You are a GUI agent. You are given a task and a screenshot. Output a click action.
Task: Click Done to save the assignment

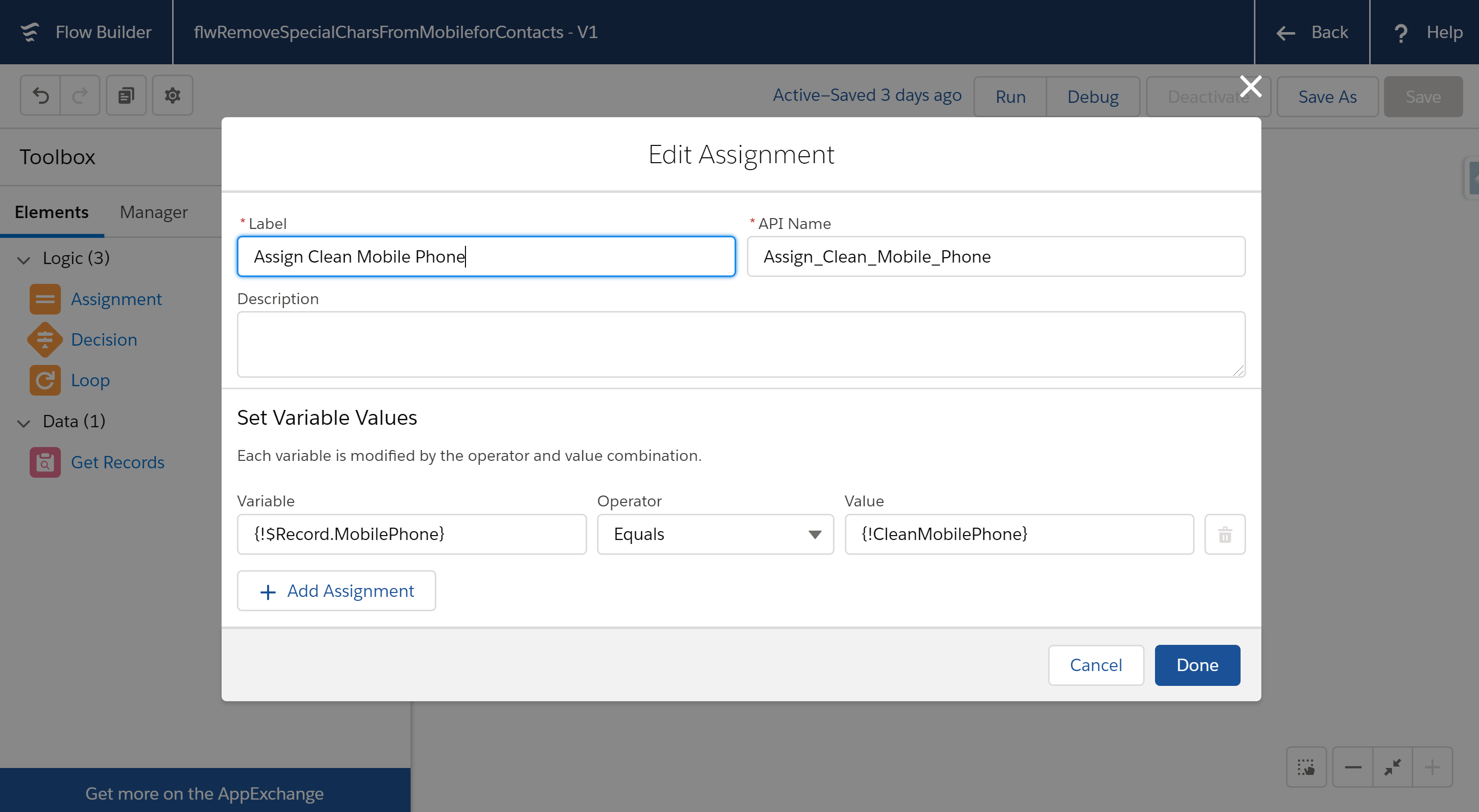pos(1197,665)
